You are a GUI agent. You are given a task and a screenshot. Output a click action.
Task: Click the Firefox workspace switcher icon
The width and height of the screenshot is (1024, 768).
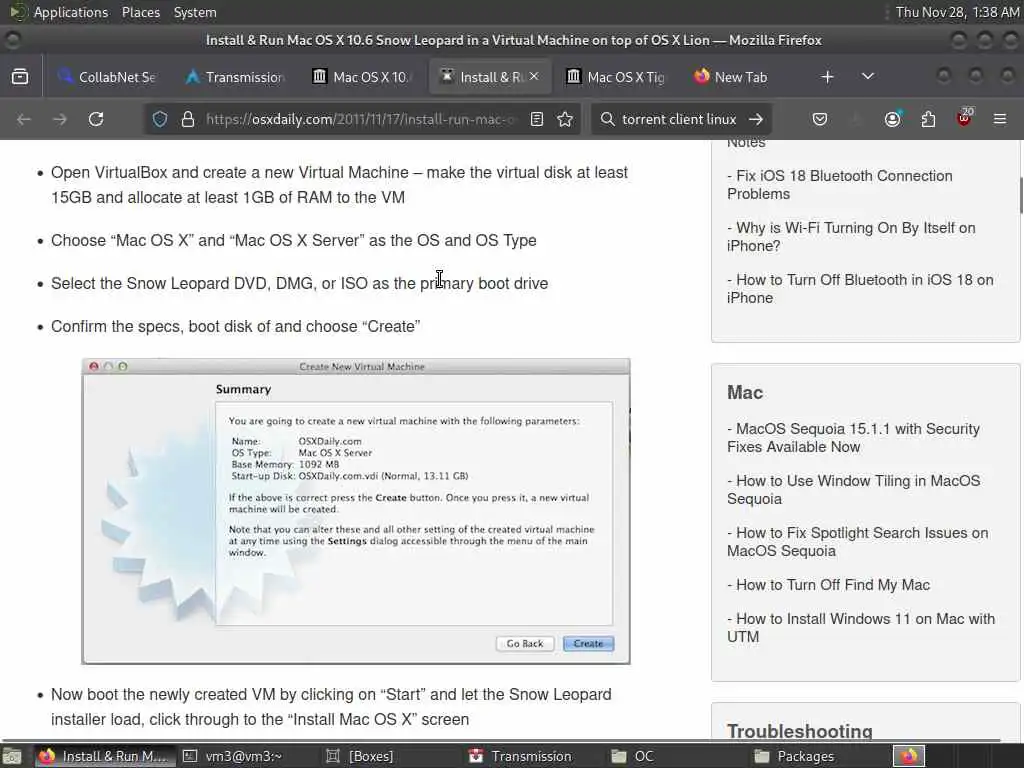coord(909,756)
